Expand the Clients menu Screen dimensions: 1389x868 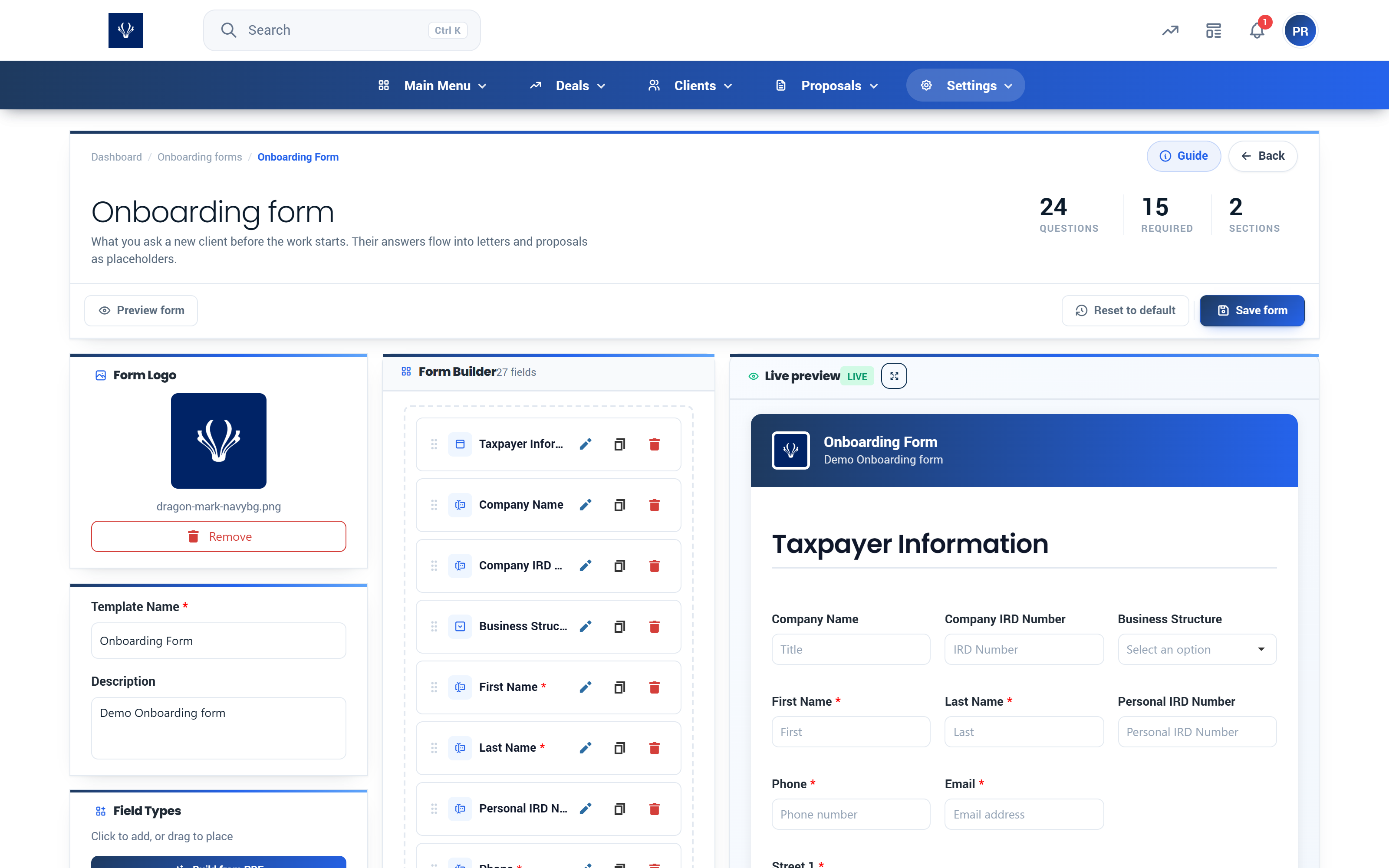point(690,85)
